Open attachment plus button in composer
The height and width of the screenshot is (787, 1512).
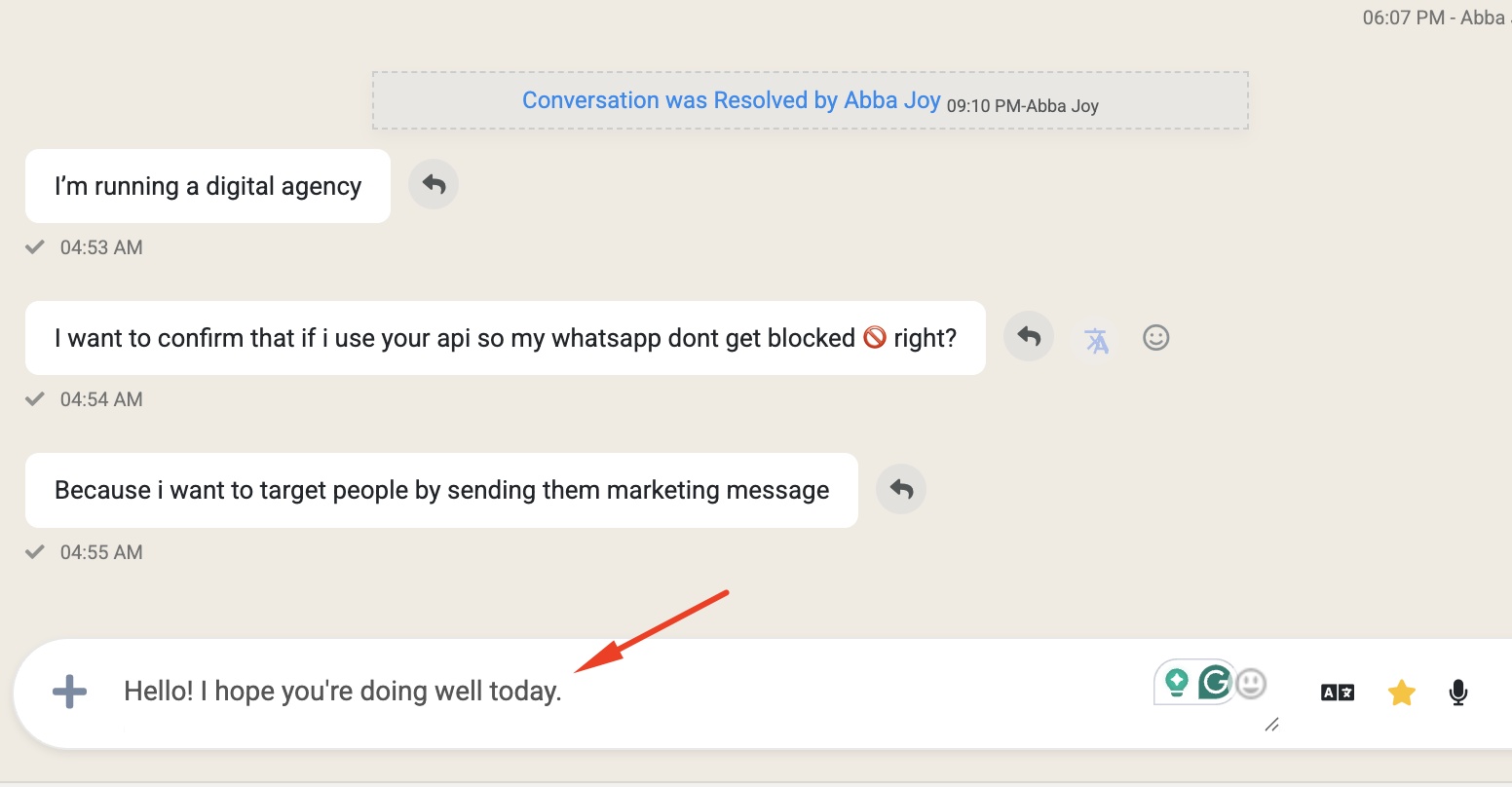pyautogui.click(x=69, y=693)
